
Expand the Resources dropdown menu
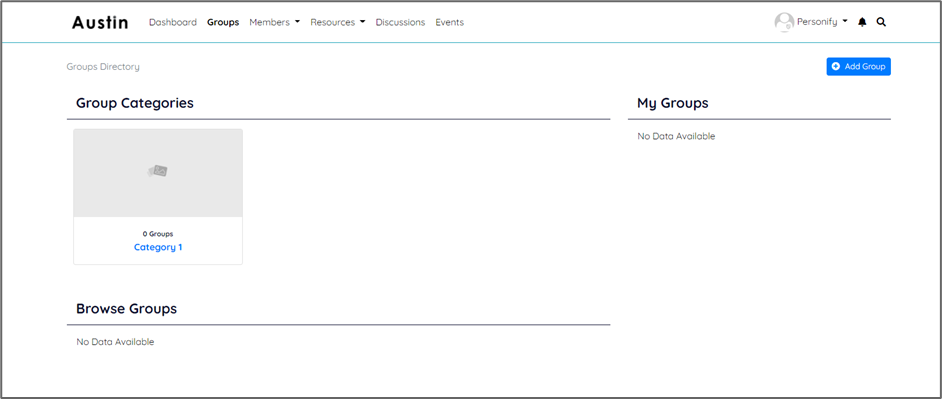pyautogui.click(x=338, y=22)
